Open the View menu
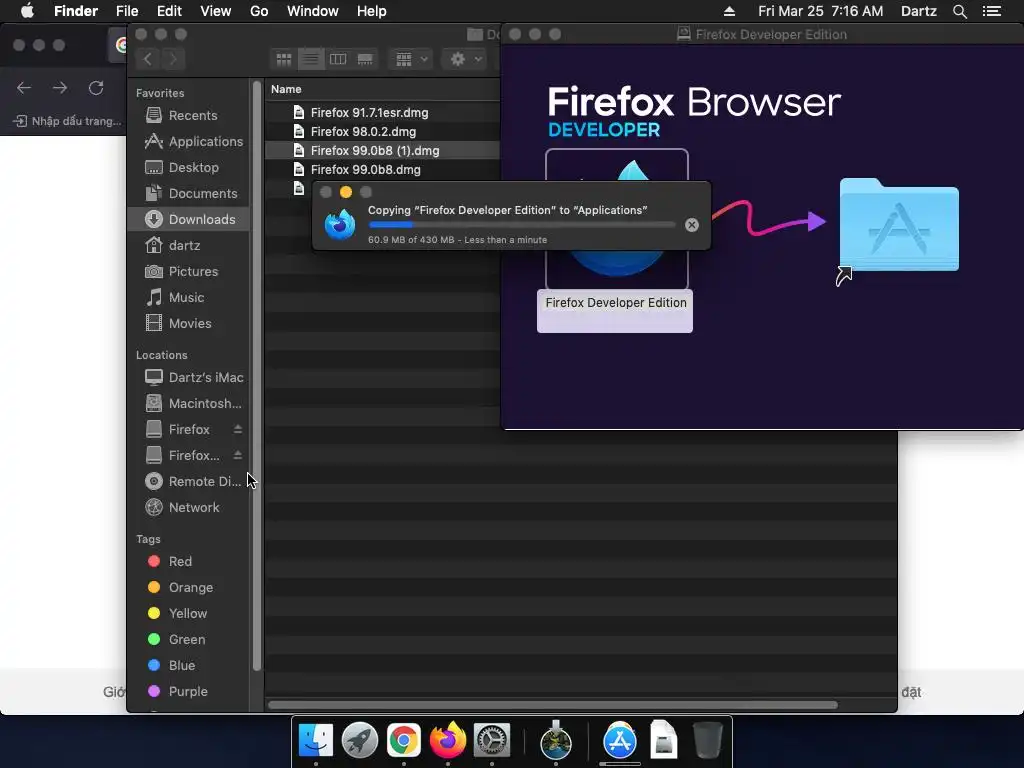The height and width of the screenshot is (768, 1024). [x=216, y=11]
